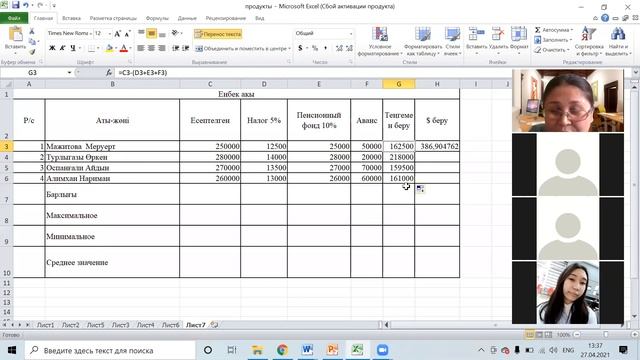Select the column G header
Image resolution: width=640 pixels, height=360 pixels.
point(399,84)
